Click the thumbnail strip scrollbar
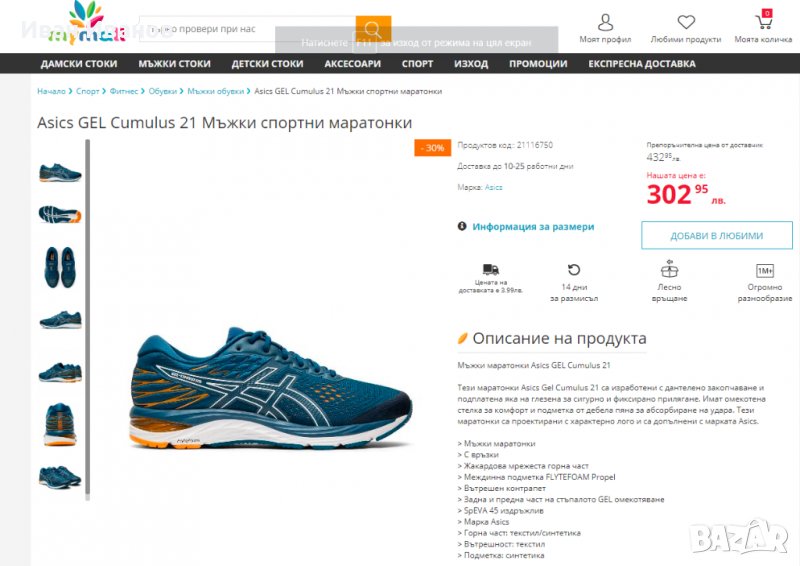Screen dimensions: 800x566 tap(88, 318)
